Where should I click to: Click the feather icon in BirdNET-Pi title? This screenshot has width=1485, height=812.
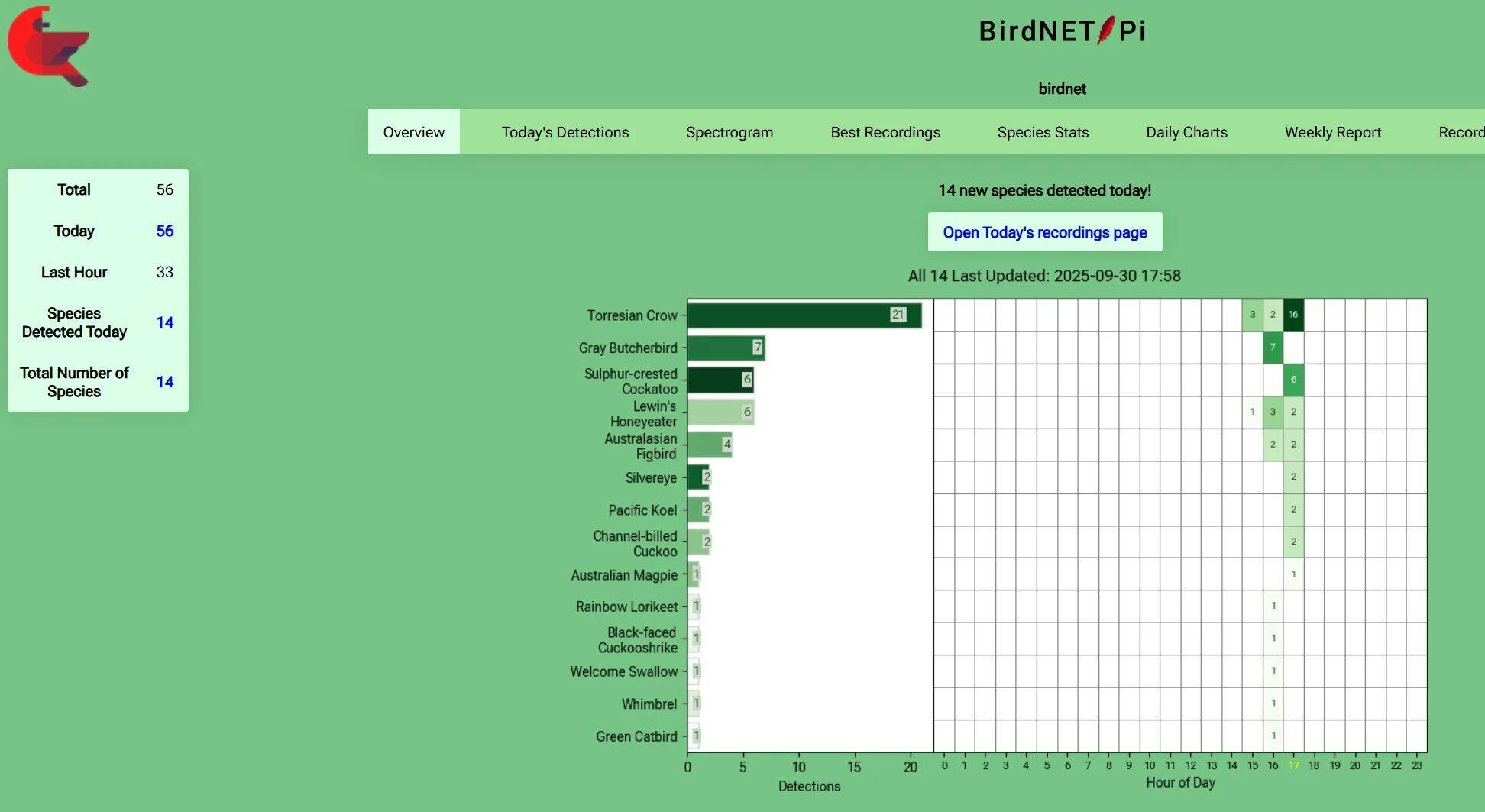(1105, 31)
